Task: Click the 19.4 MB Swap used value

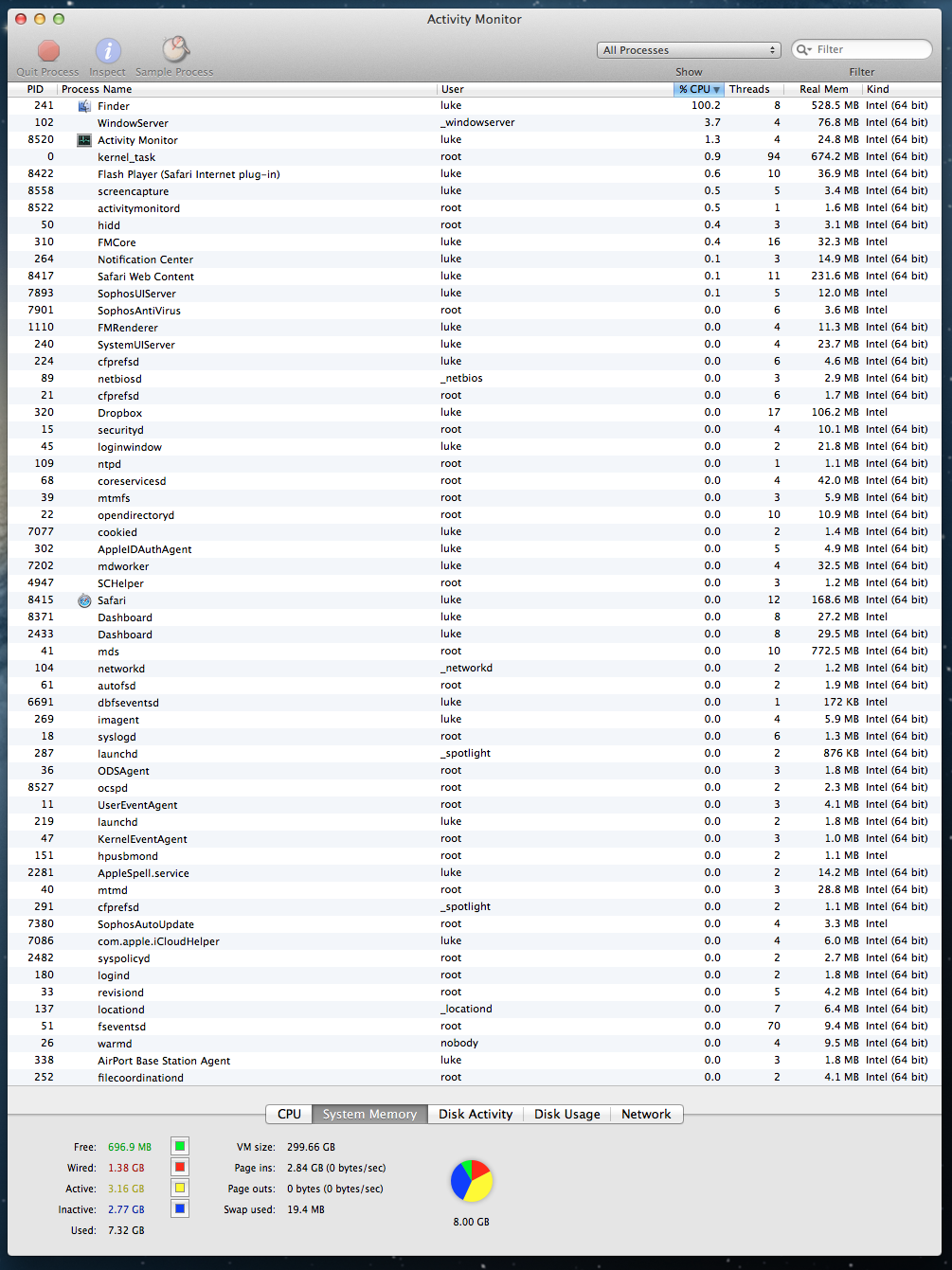Action: pos(305,1209)
